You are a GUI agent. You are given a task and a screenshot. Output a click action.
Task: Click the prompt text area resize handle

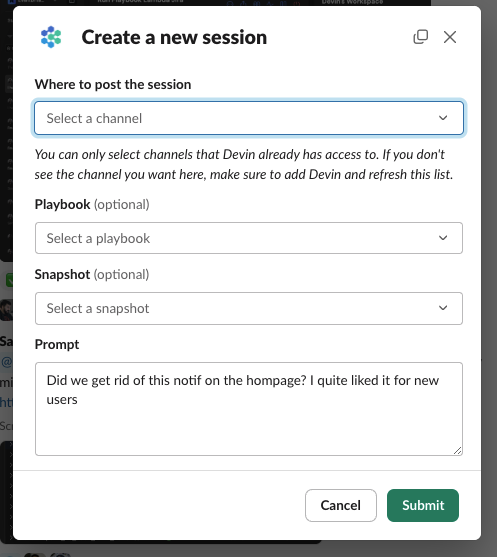[458, 450]
